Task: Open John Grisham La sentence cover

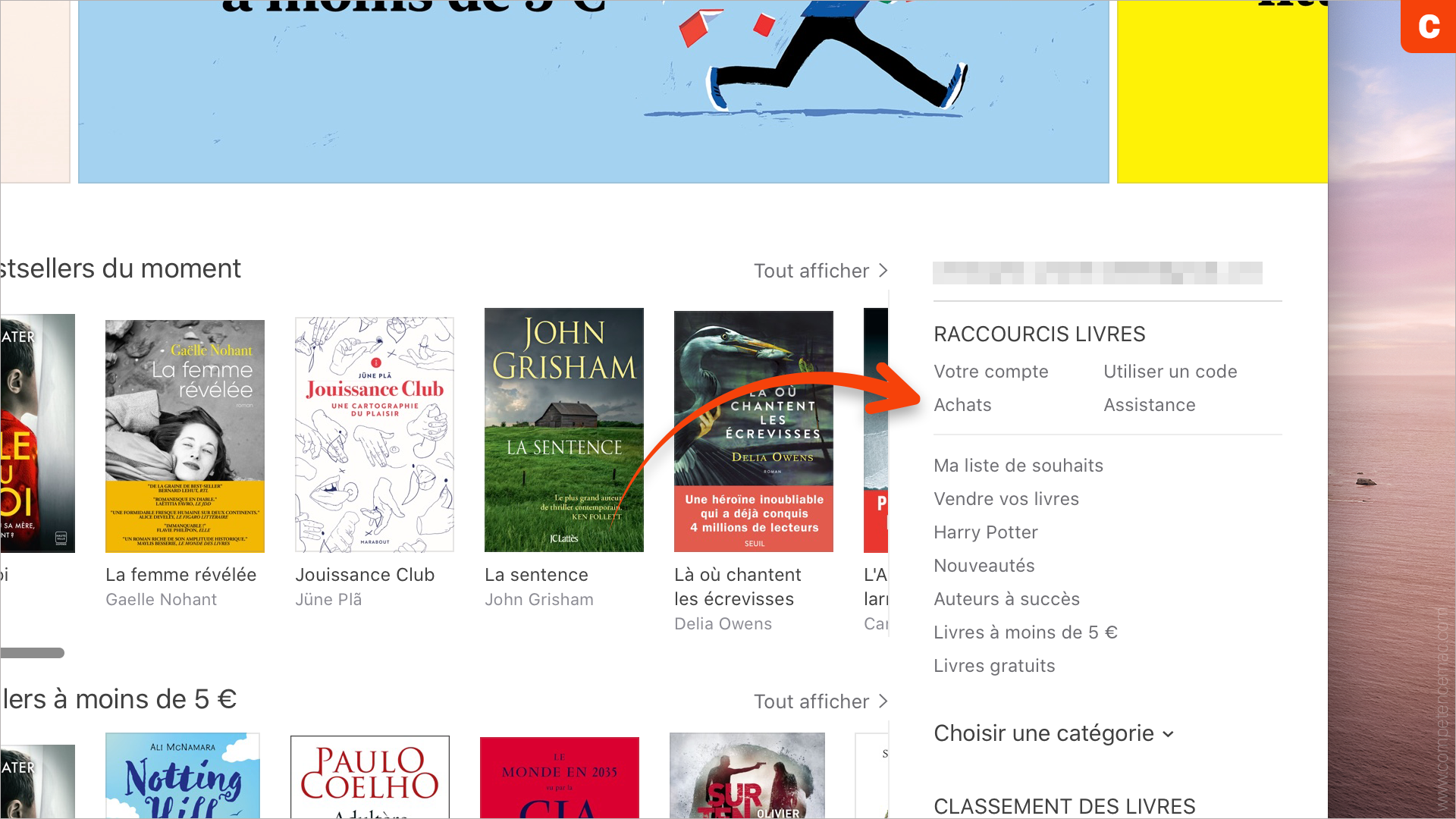Action: 564,430
